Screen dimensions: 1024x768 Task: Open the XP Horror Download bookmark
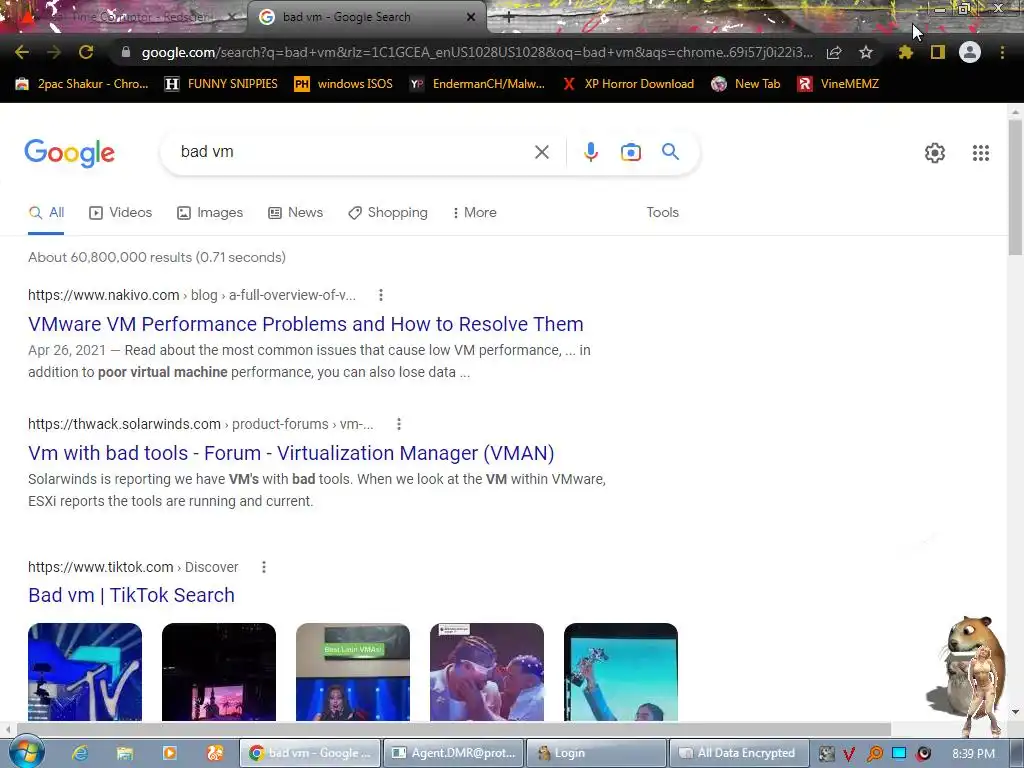coord(628,84)
